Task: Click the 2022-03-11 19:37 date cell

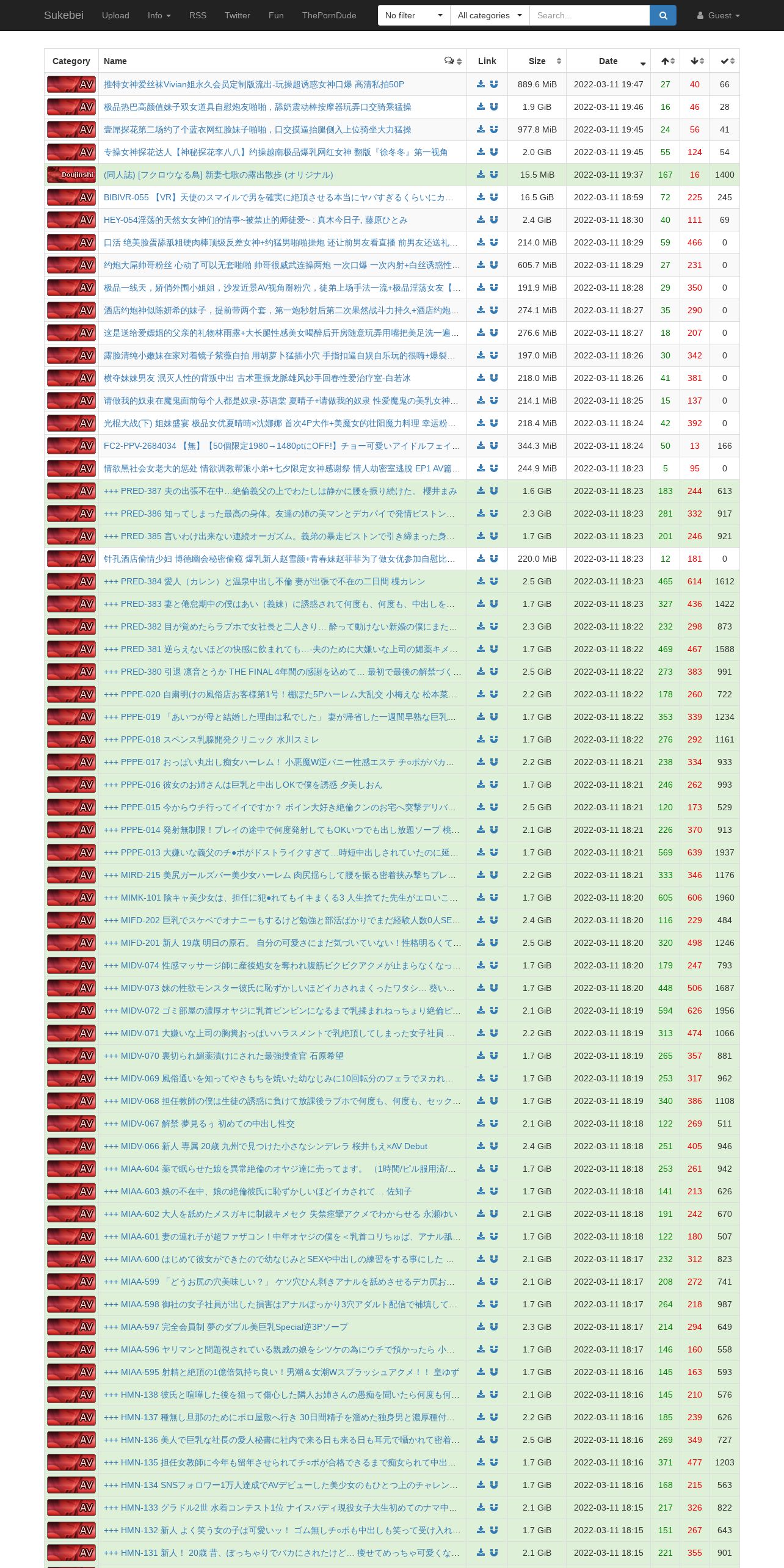Action: point(609,175)
